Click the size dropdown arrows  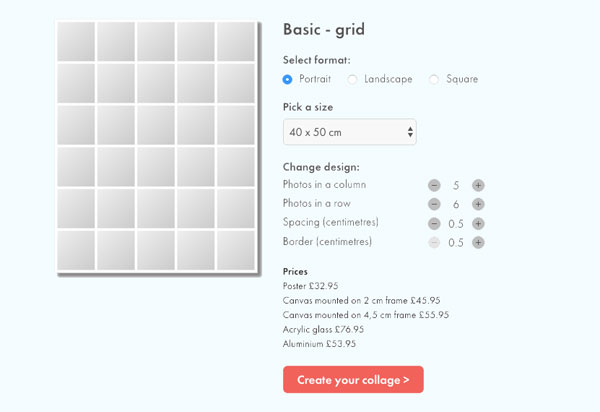click(x=410, y=132)
